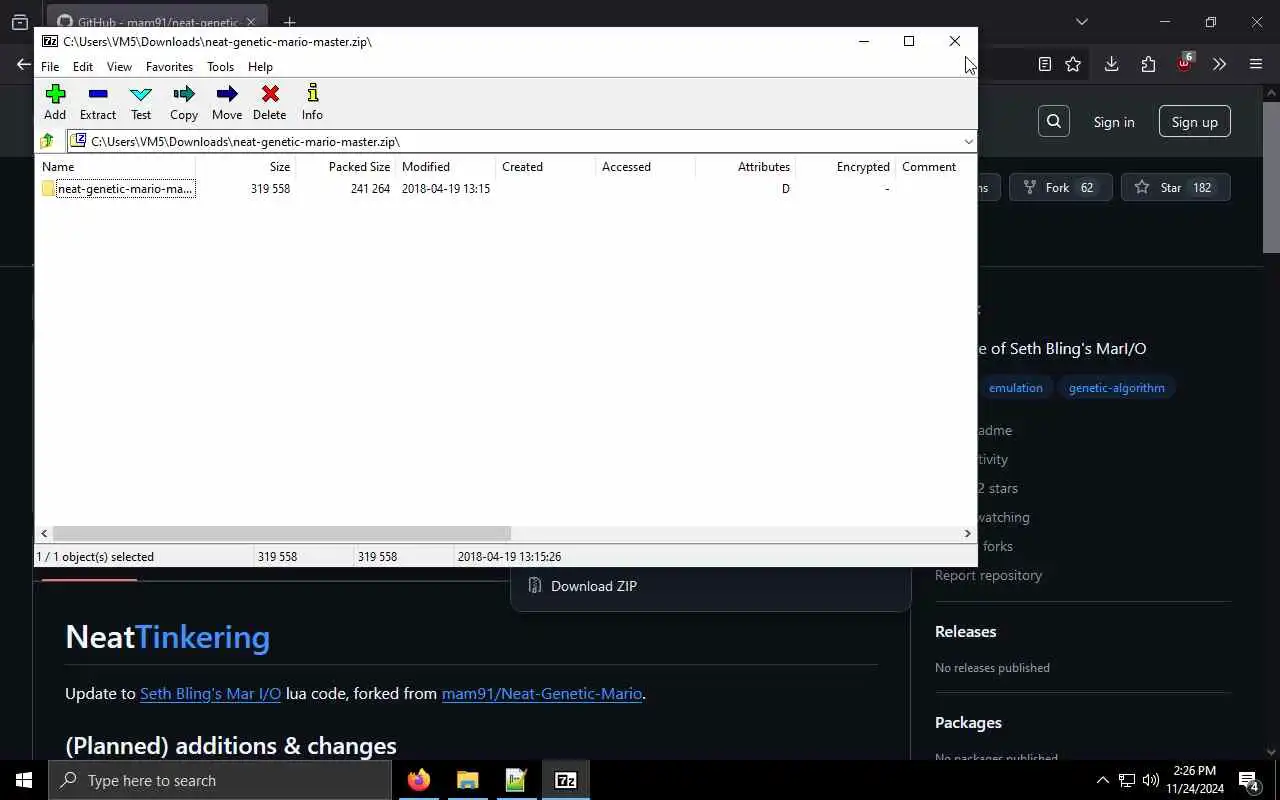Show hidden system tray icons chevron
The height and width of the screenshot is (800, 1280).
coord(1102,780)
